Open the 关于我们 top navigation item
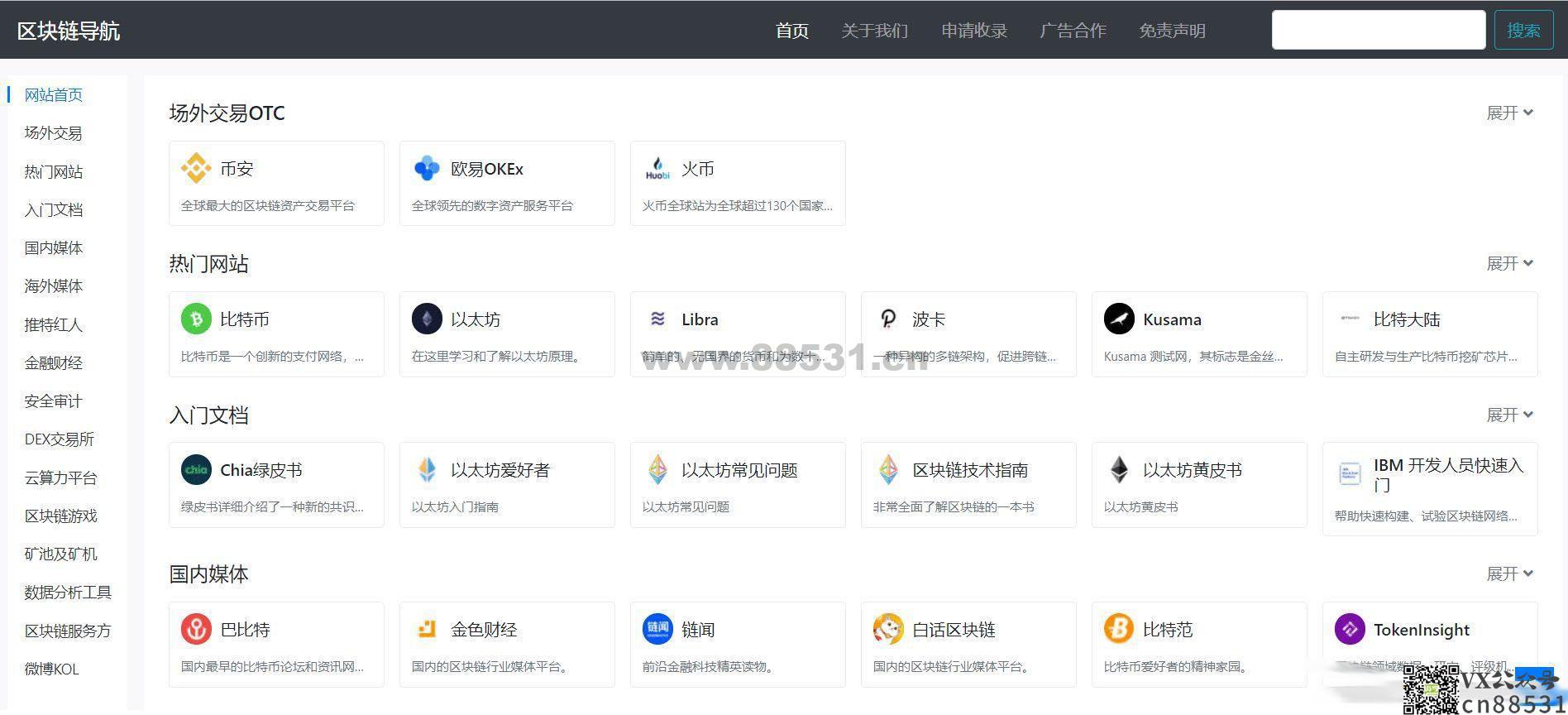This screenshot has width=1568, height=715. [x=874, y=31]
